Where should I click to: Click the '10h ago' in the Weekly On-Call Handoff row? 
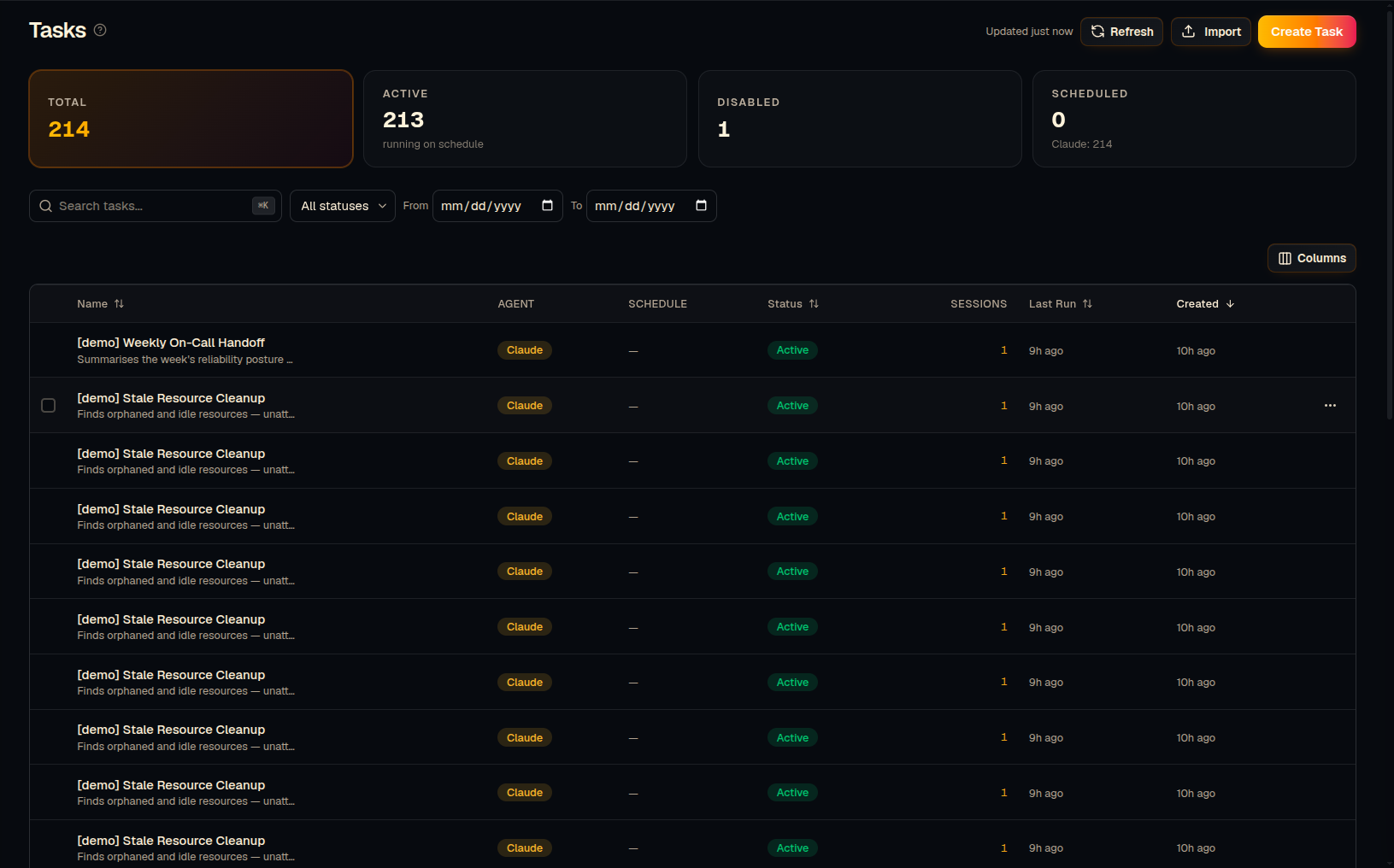tap(1196, 351)
